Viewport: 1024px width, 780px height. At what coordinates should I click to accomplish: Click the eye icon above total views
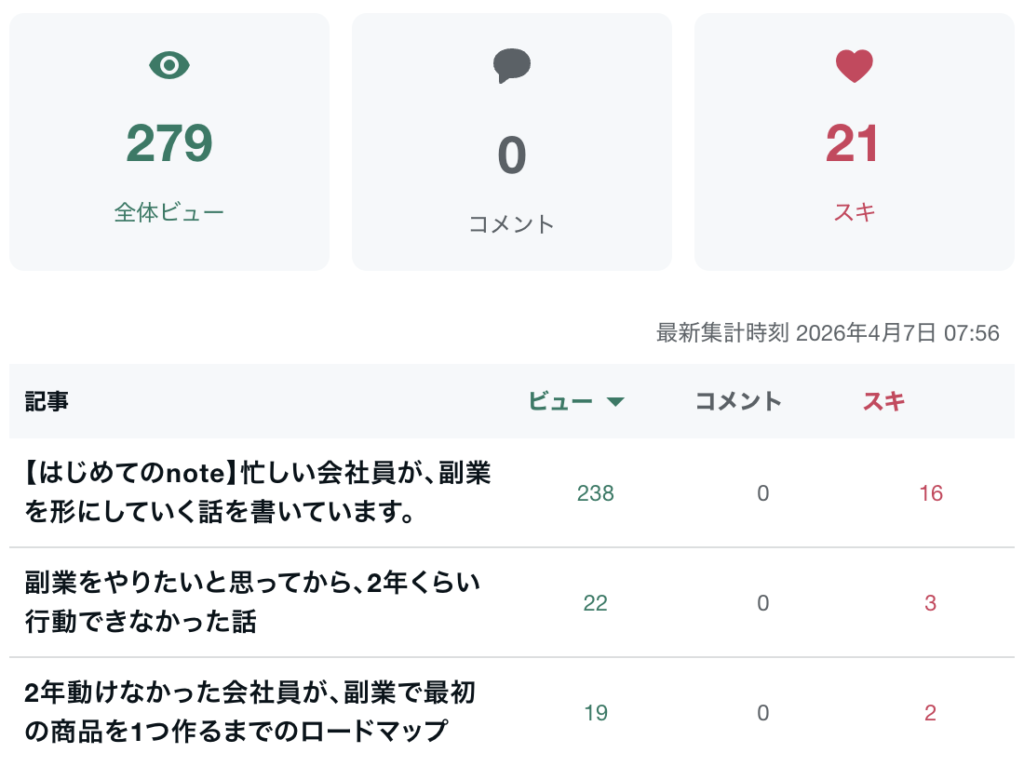(x=169, y=66)
